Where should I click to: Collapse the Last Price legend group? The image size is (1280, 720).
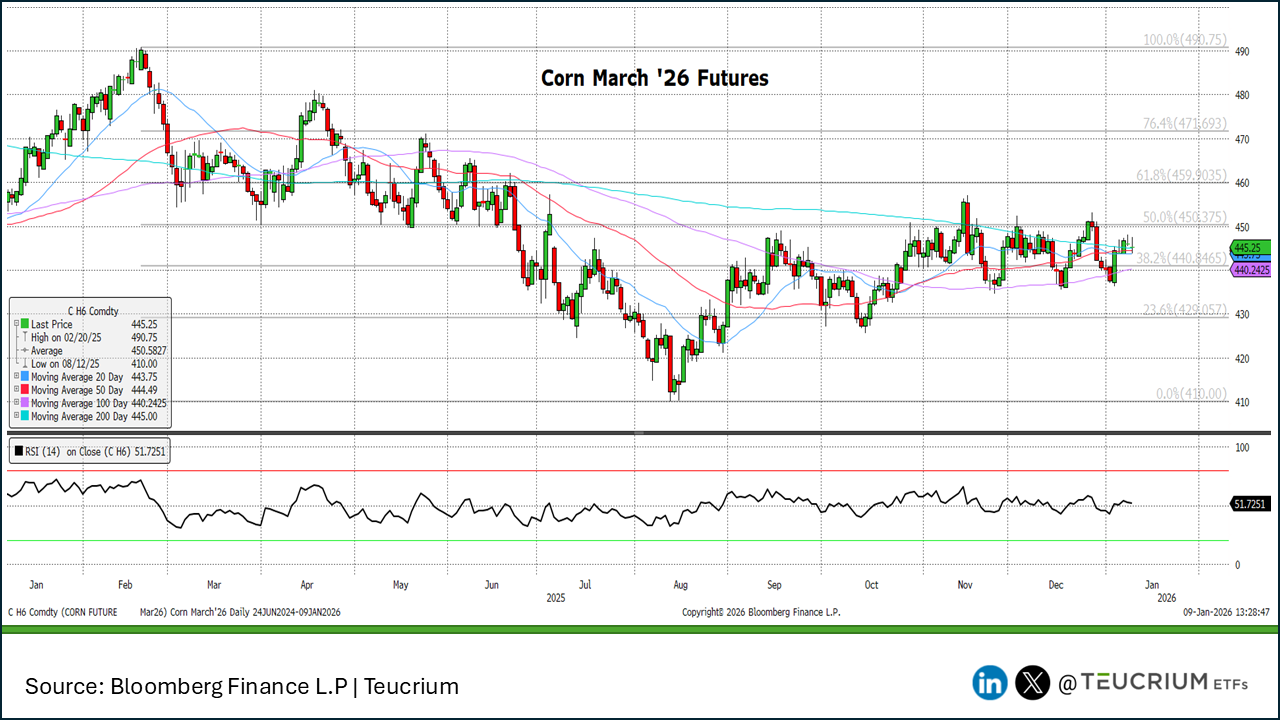15,325
